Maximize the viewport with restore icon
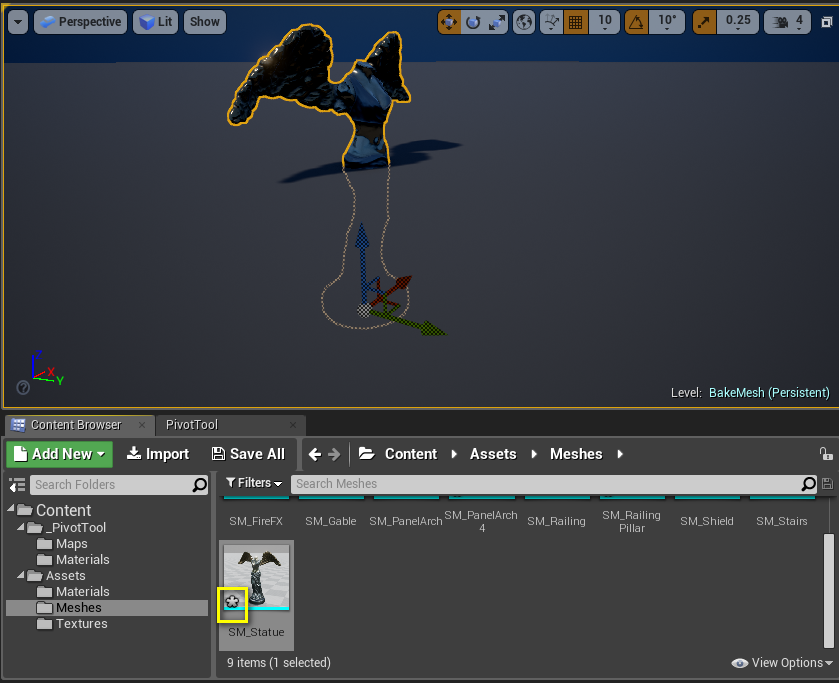Viewport: 839px width, 683px height. point(825,22)
